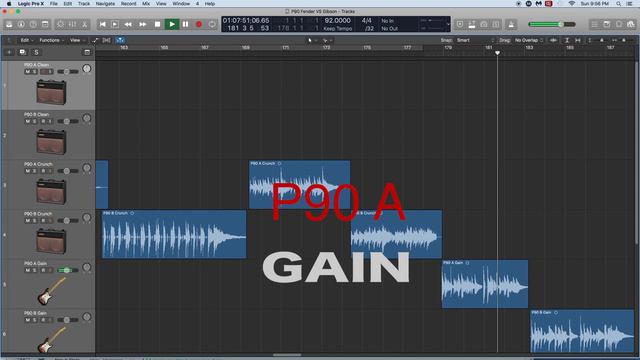Select the P90 A Crunch audio region
Image resolution: width=640 pixels, height=360 pixels.
[299, 184]
